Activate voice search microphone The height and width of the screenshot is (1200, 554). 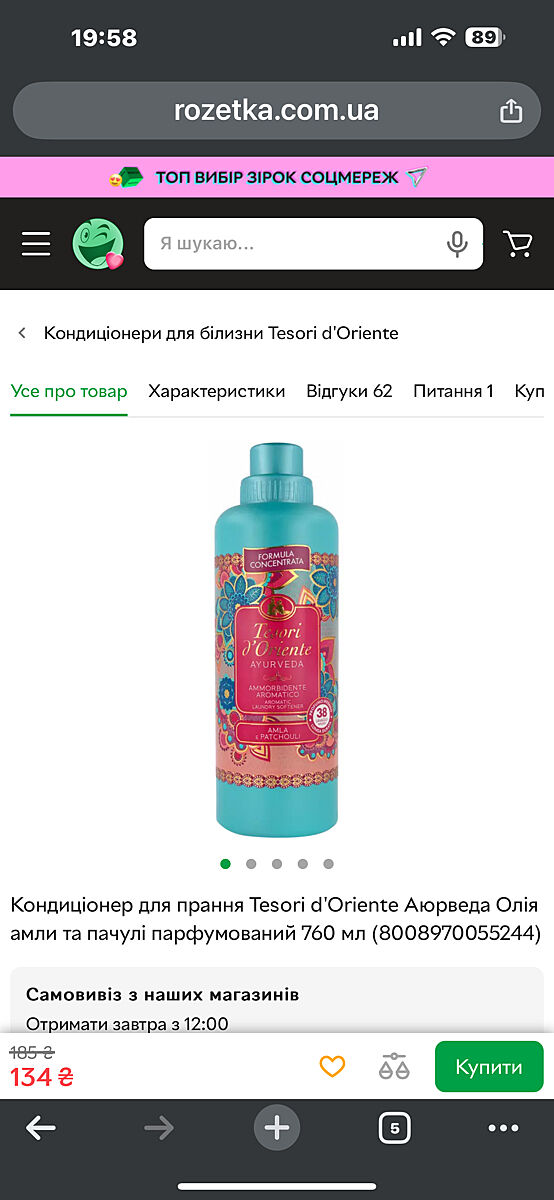click(x=457, y=244)
